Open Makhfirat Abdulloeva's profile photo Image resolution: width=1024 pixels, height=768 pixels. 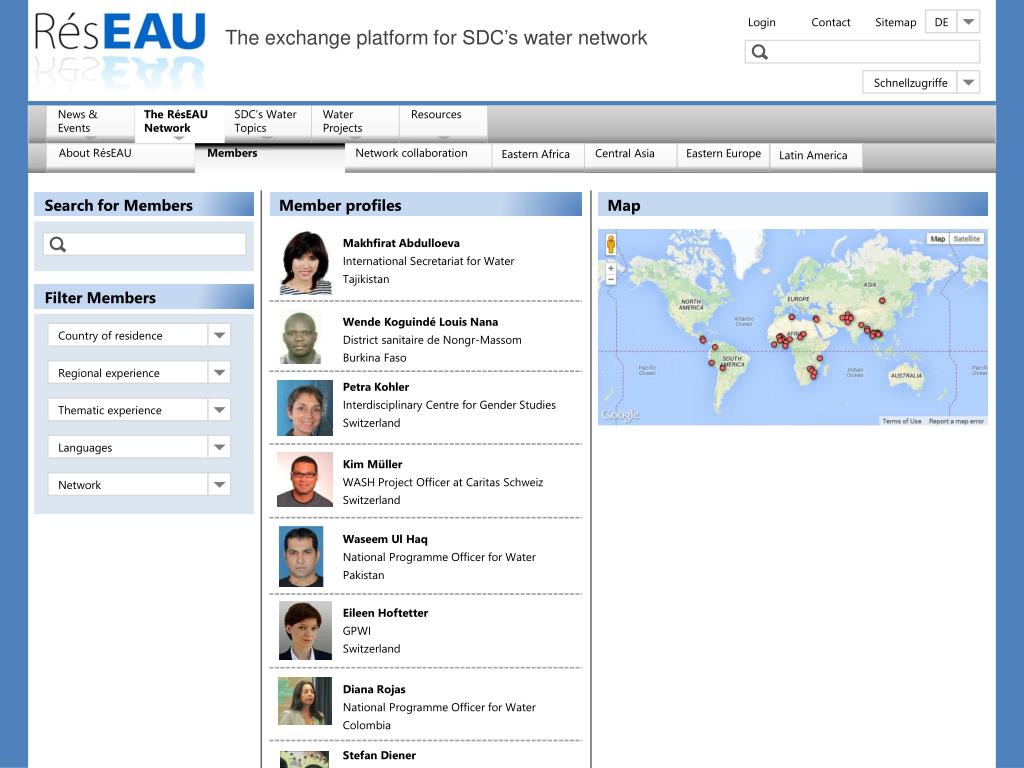305,263
